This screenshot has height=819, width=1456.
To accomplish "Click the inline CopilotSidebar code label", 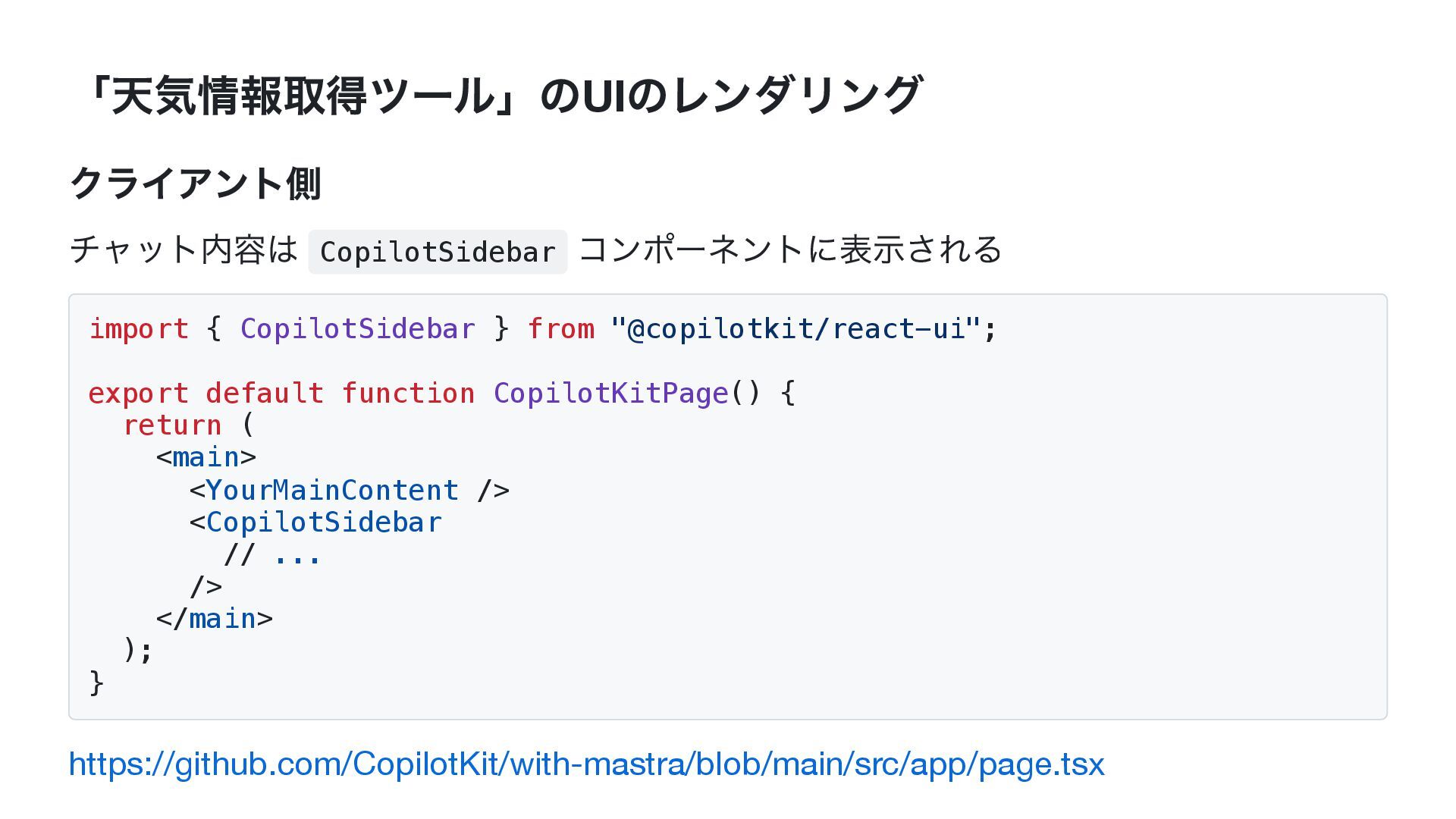I will pyautogui.click(x=438, y=252).
